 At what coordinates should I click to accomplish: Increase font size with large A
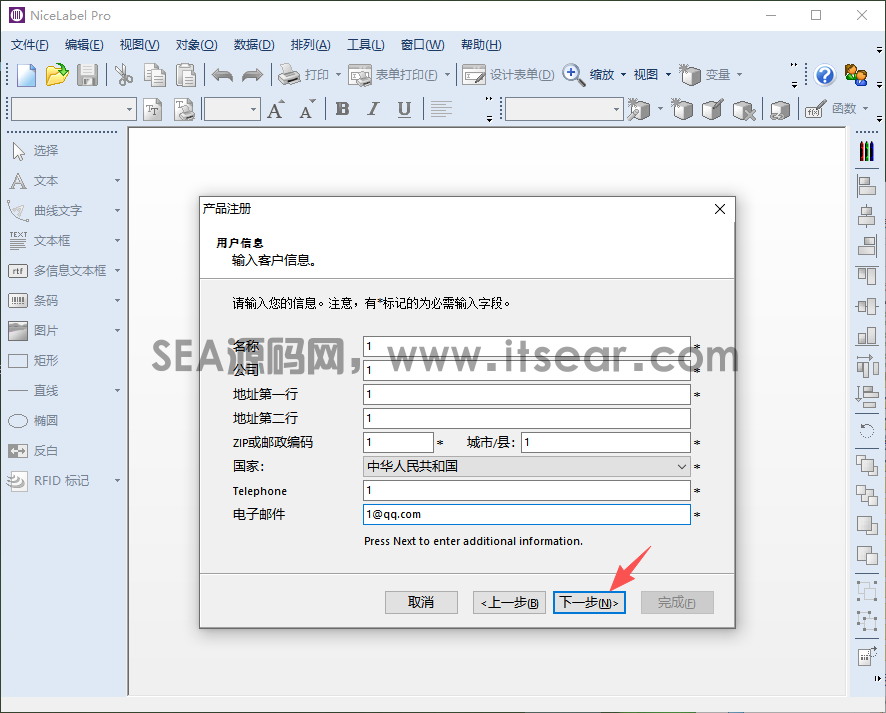click(276, 109)
